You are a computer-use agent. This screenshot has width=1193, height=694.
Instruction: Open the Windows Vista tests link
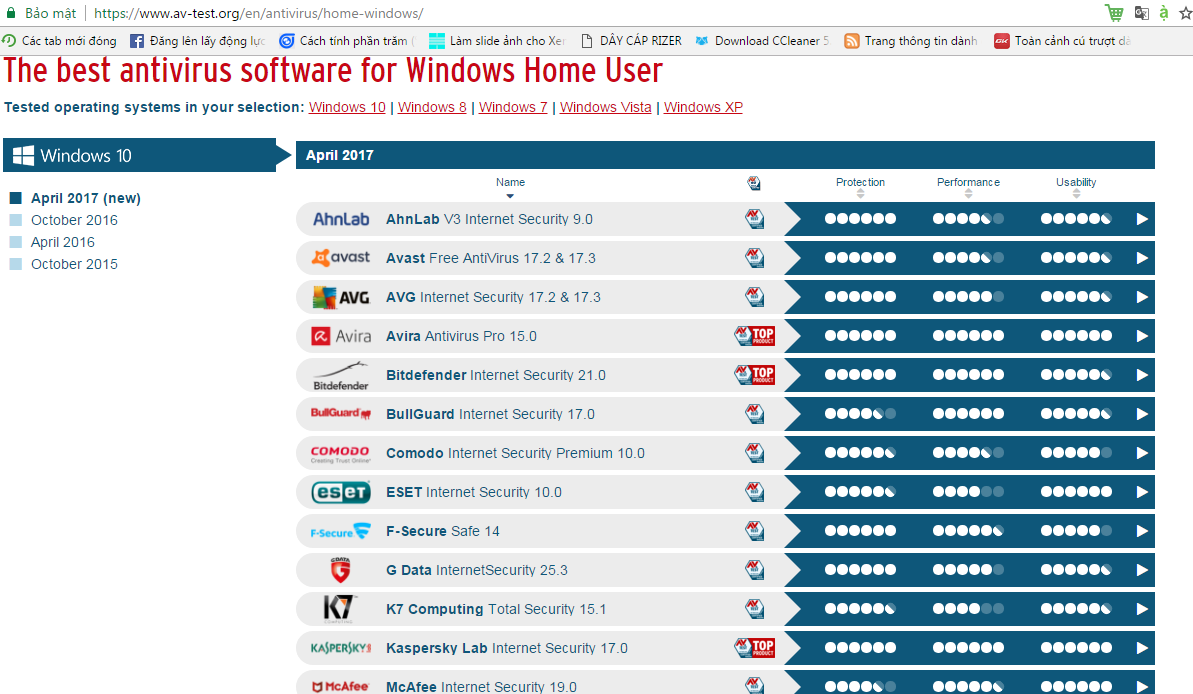tap(606, 107)
